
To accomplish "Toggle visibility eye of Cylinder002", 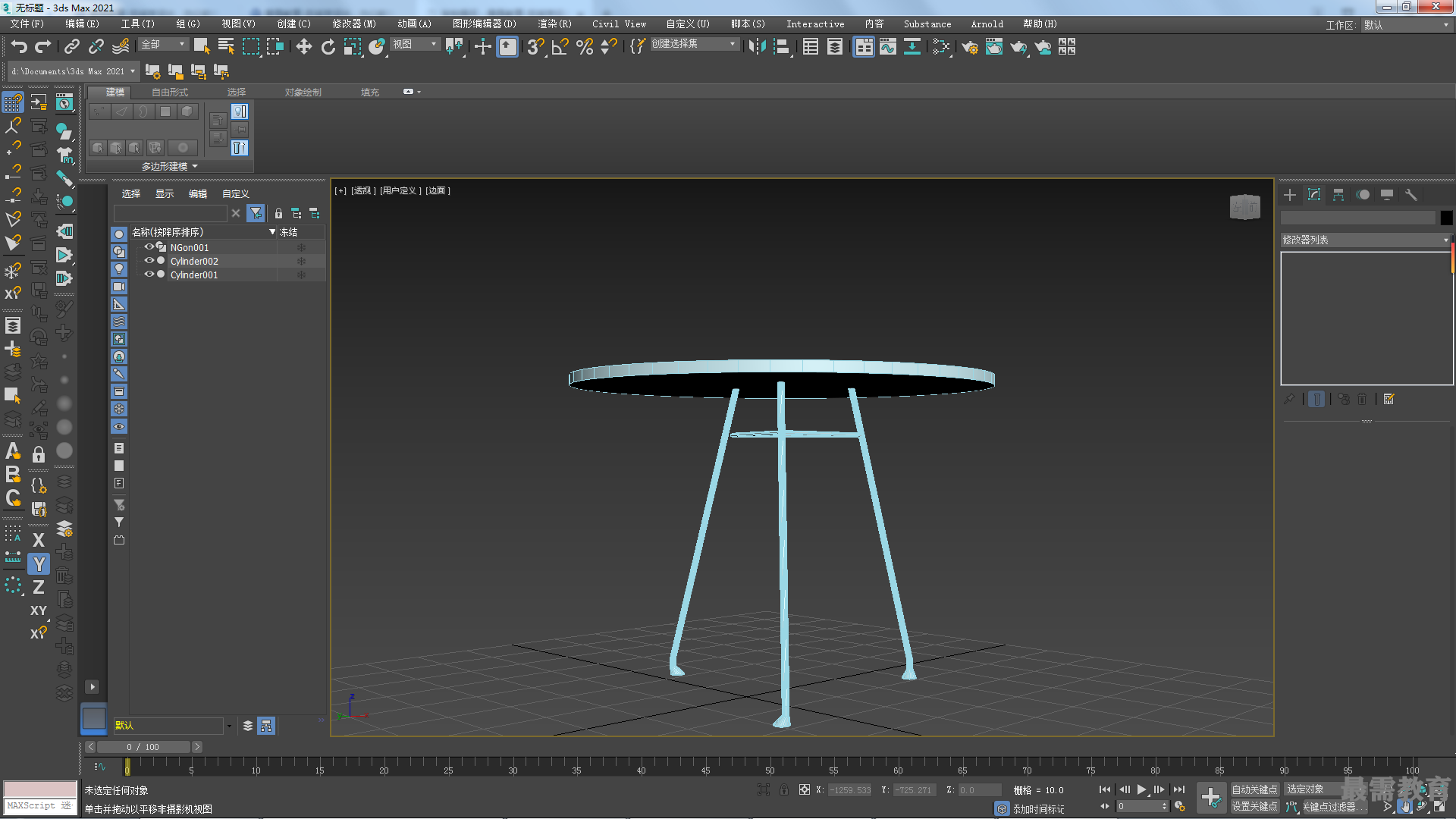I will click(149, 261).
